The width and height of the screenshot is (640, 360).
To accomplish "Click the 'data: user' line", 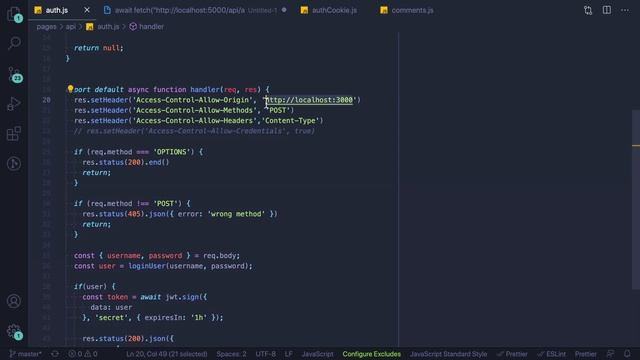I will [111, 307].
